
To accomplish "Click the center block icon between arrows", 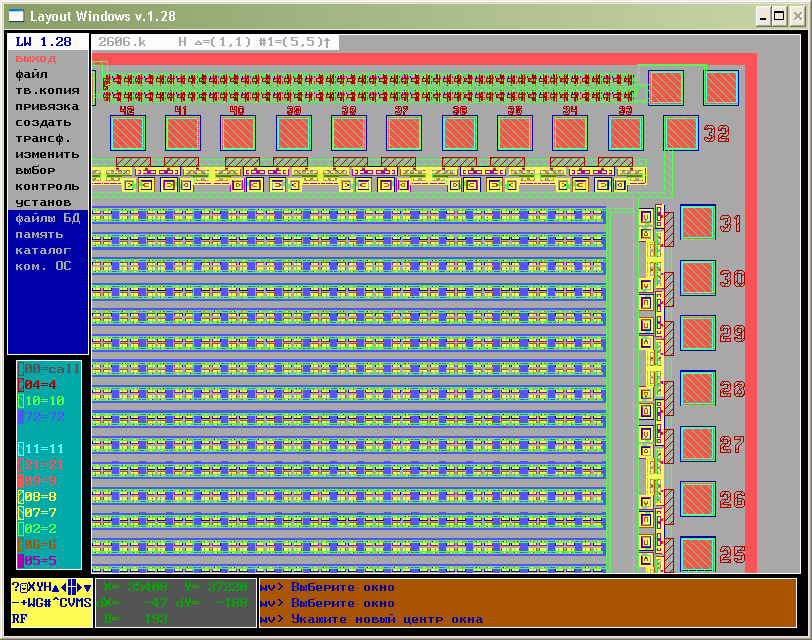I will [x=71, y=587].
